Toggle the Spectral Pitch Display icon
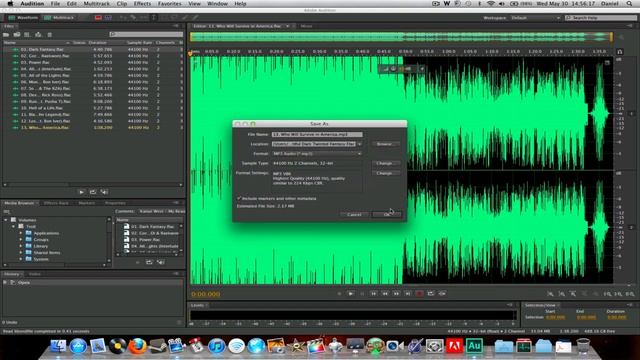640x360 pixels. coord(108,18)
